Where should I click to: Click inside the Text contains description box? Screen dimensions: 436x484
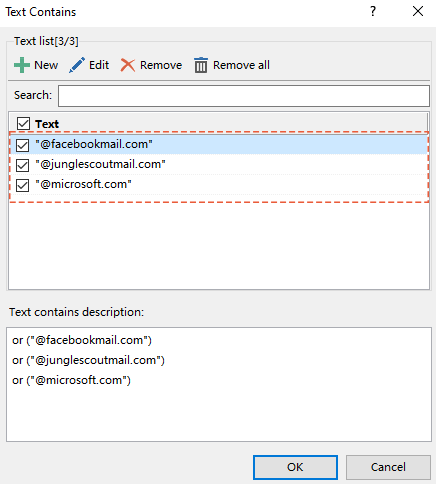click(x=219, y=384)
